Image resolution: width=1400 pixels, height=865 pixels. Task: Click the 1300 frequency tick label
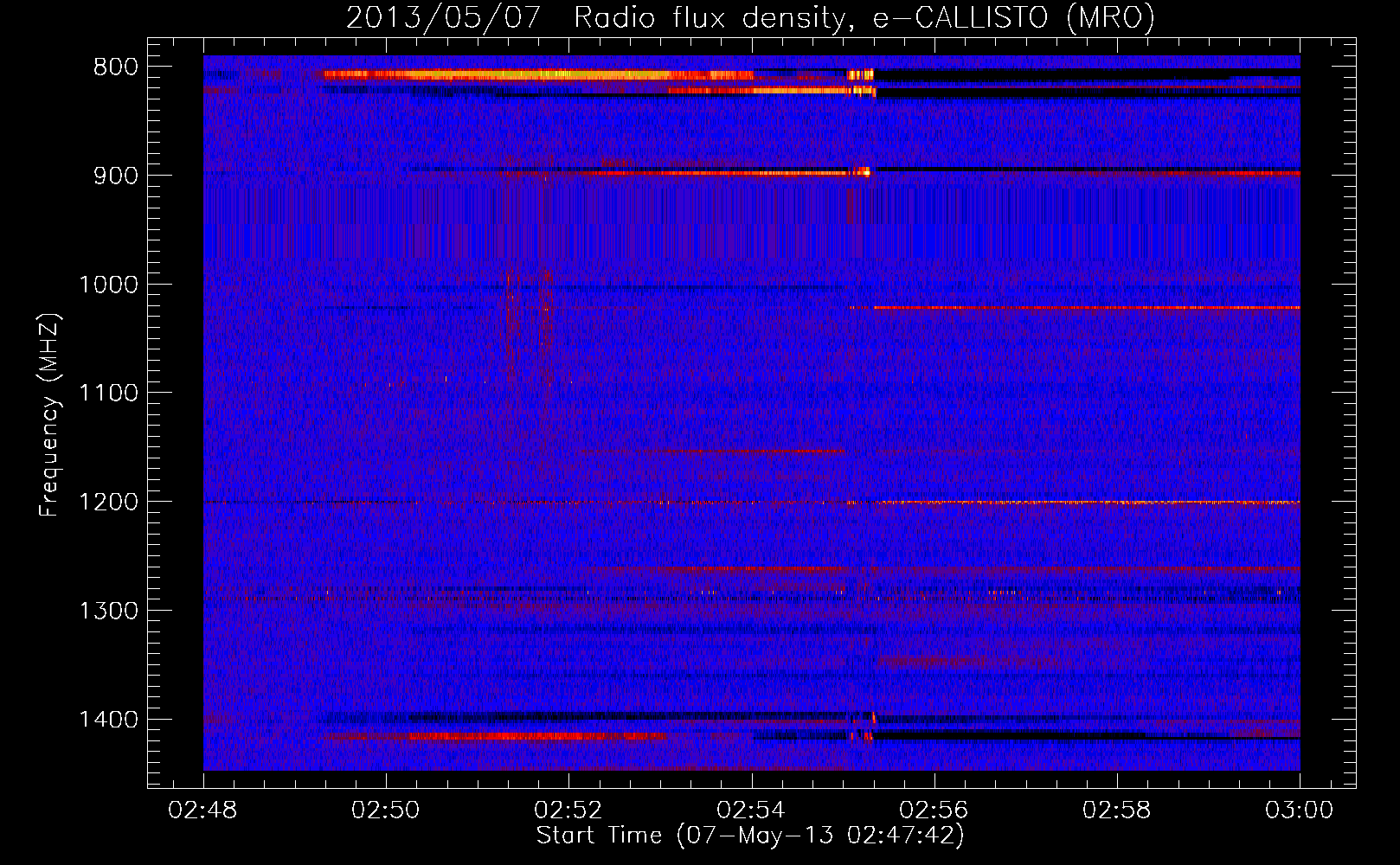(x=108, y=612)
